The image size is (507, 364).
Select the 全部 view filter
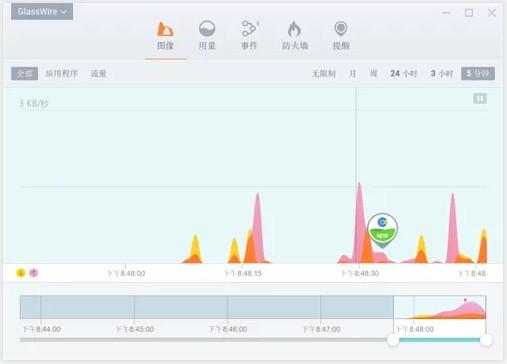click(24, 74)
